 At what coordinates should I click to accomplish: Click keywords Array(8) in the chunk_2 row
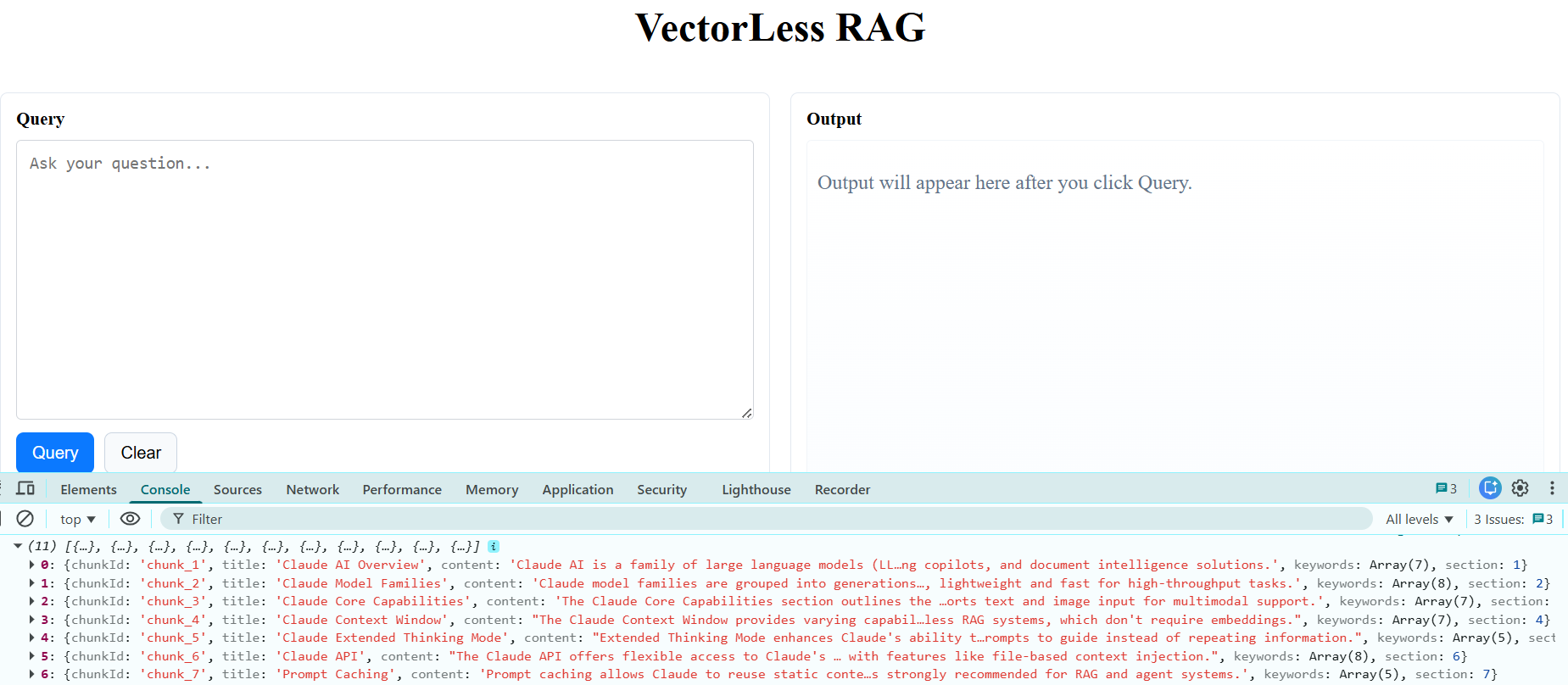1422,583
